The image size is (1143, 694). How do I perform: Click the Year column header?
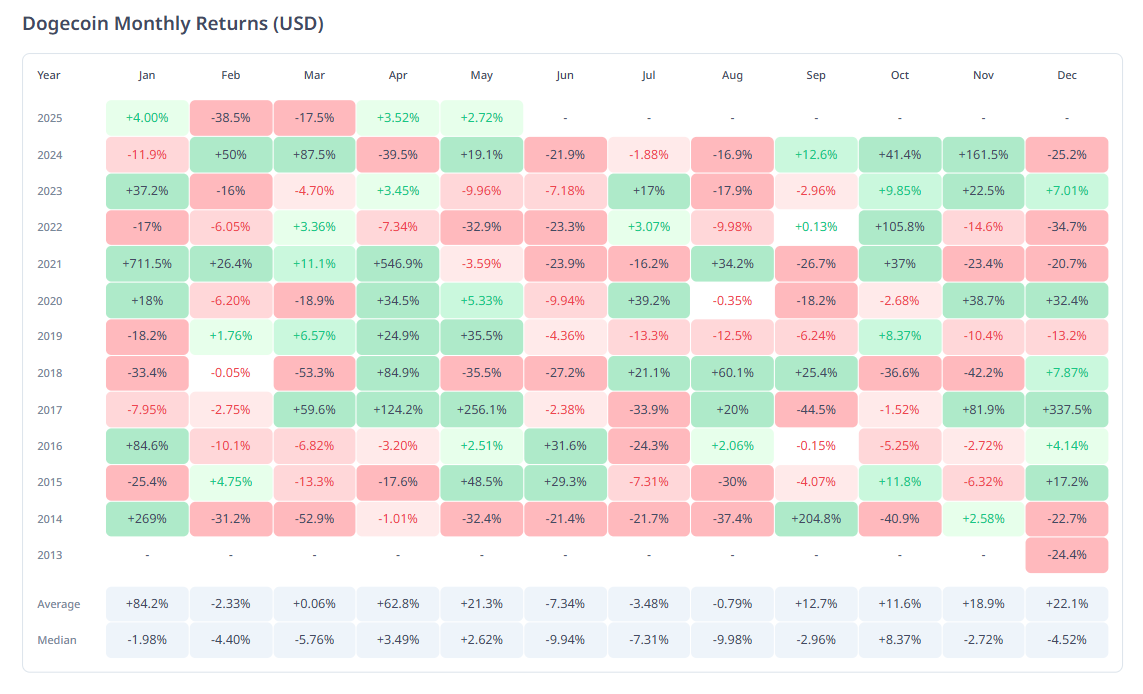(49, 75)
